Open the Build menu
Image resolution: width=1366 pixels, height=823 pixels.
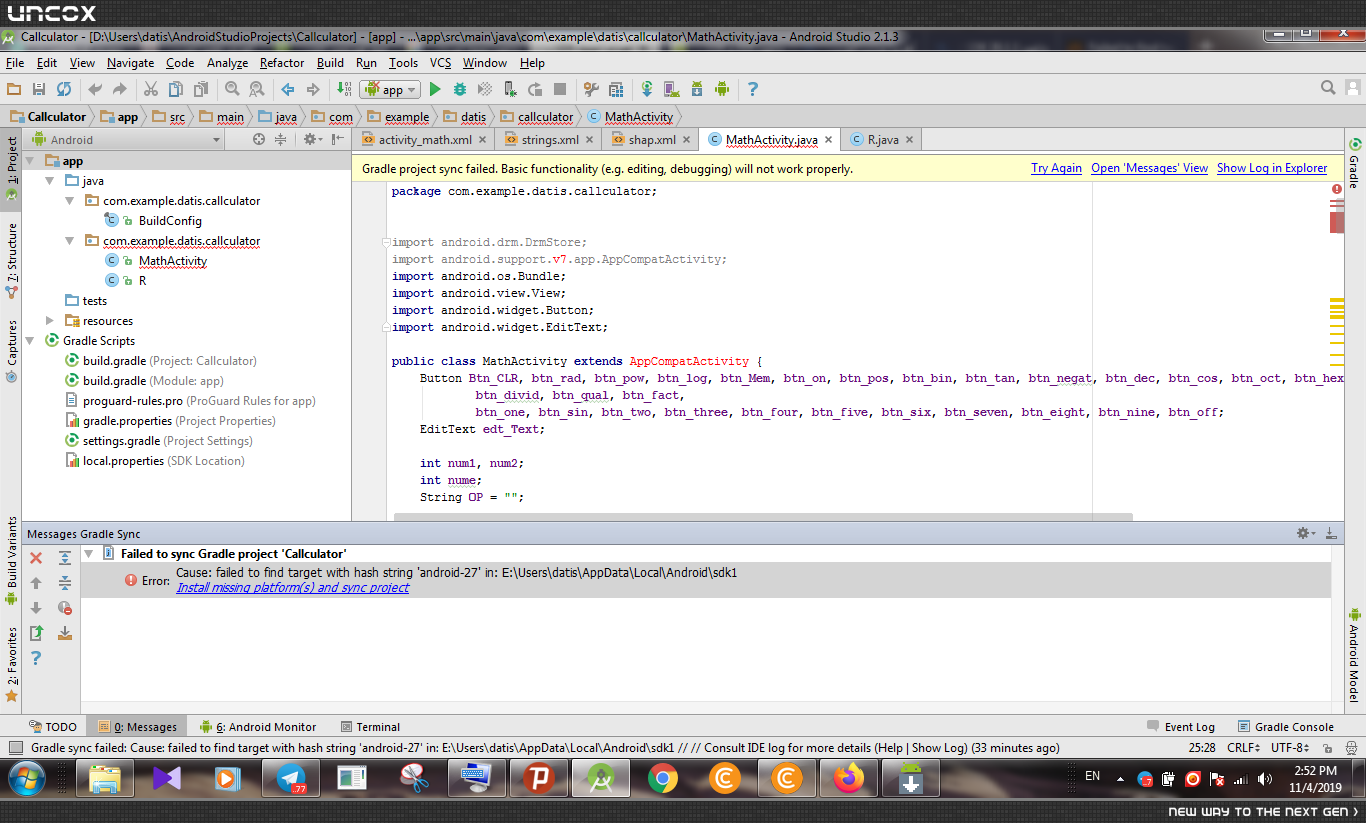pos(330,63)
